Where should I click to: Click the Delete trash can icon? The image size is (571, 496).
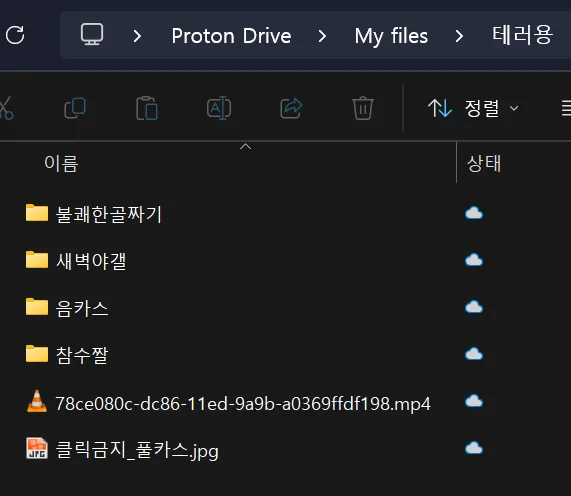pyautogui.click(x=363, y=108)
